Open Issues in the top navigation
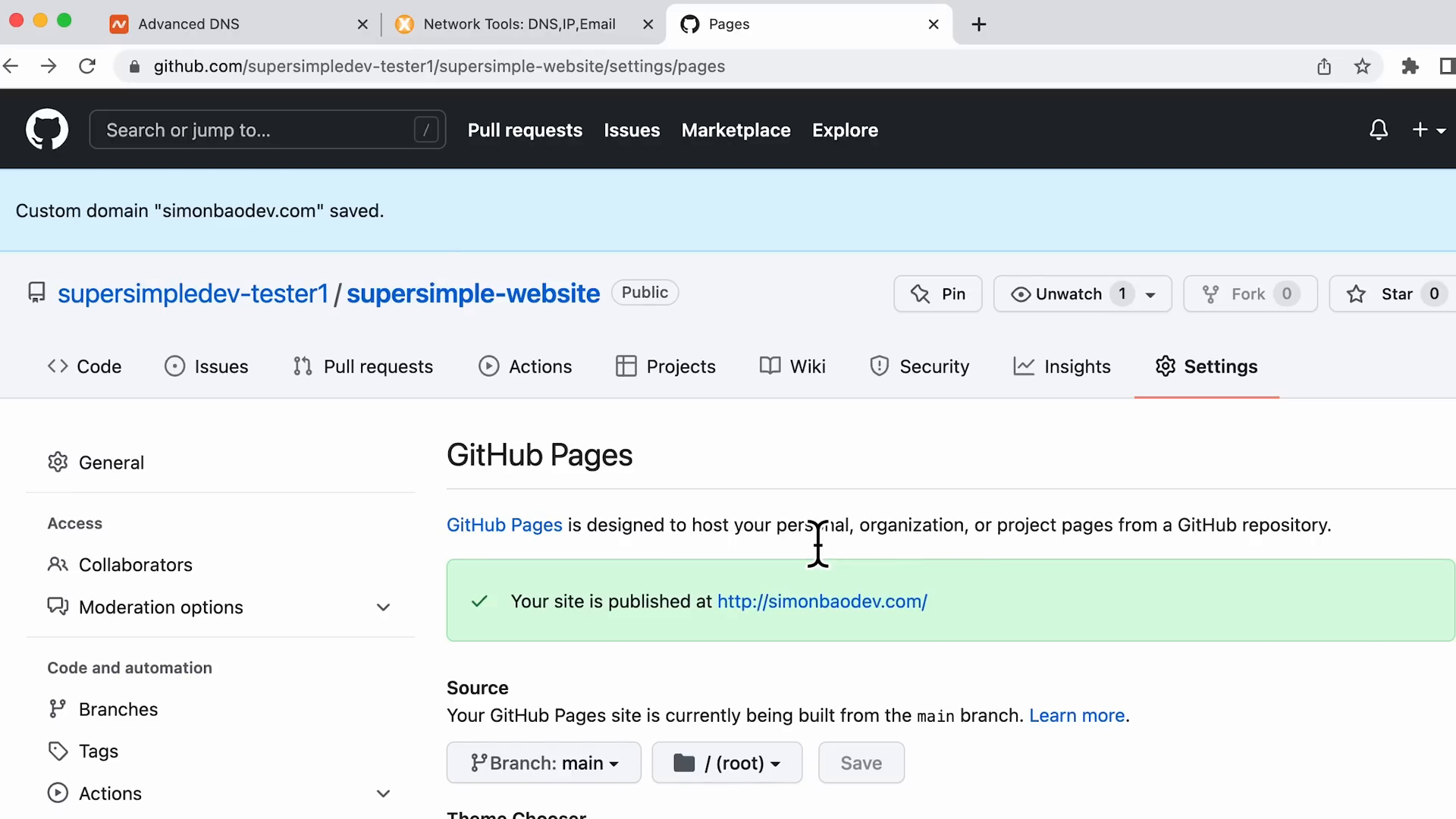The width and height of the screenshot is (1456, 819). click(x=632, y=130)
